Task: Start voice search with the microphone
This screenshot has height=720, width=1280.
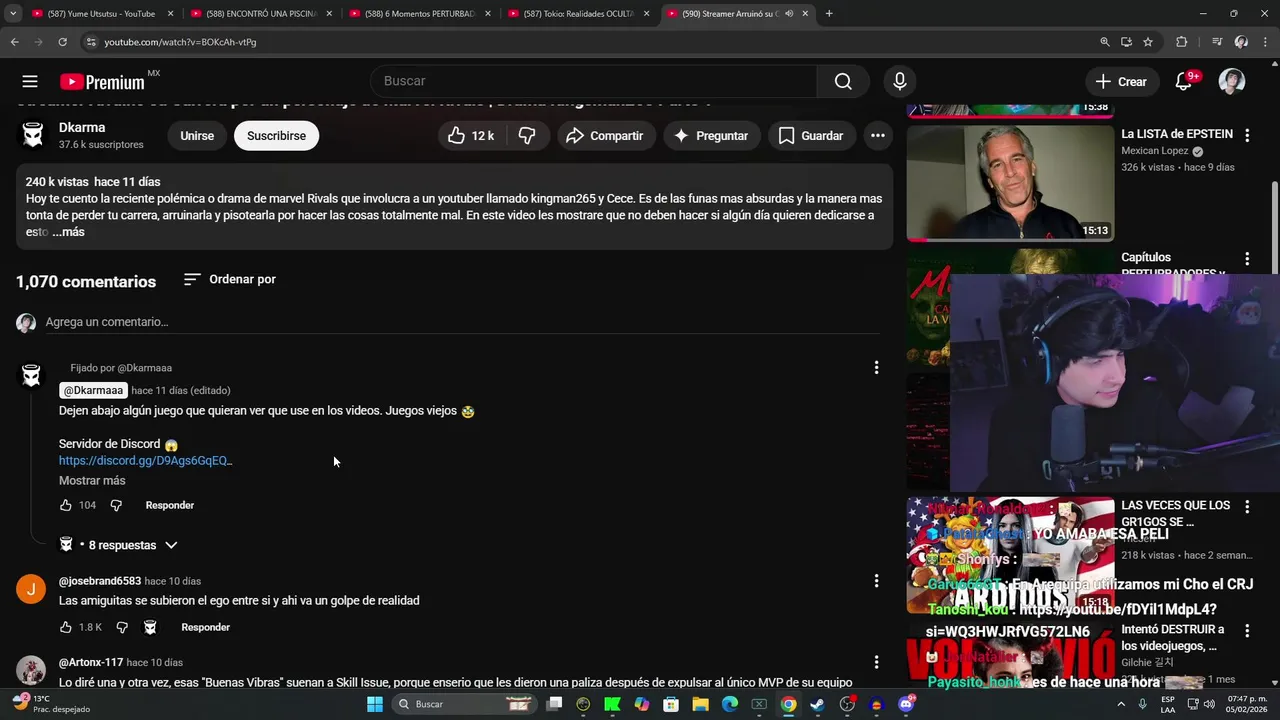Action: pyautogui.click(x=900, y=82)
